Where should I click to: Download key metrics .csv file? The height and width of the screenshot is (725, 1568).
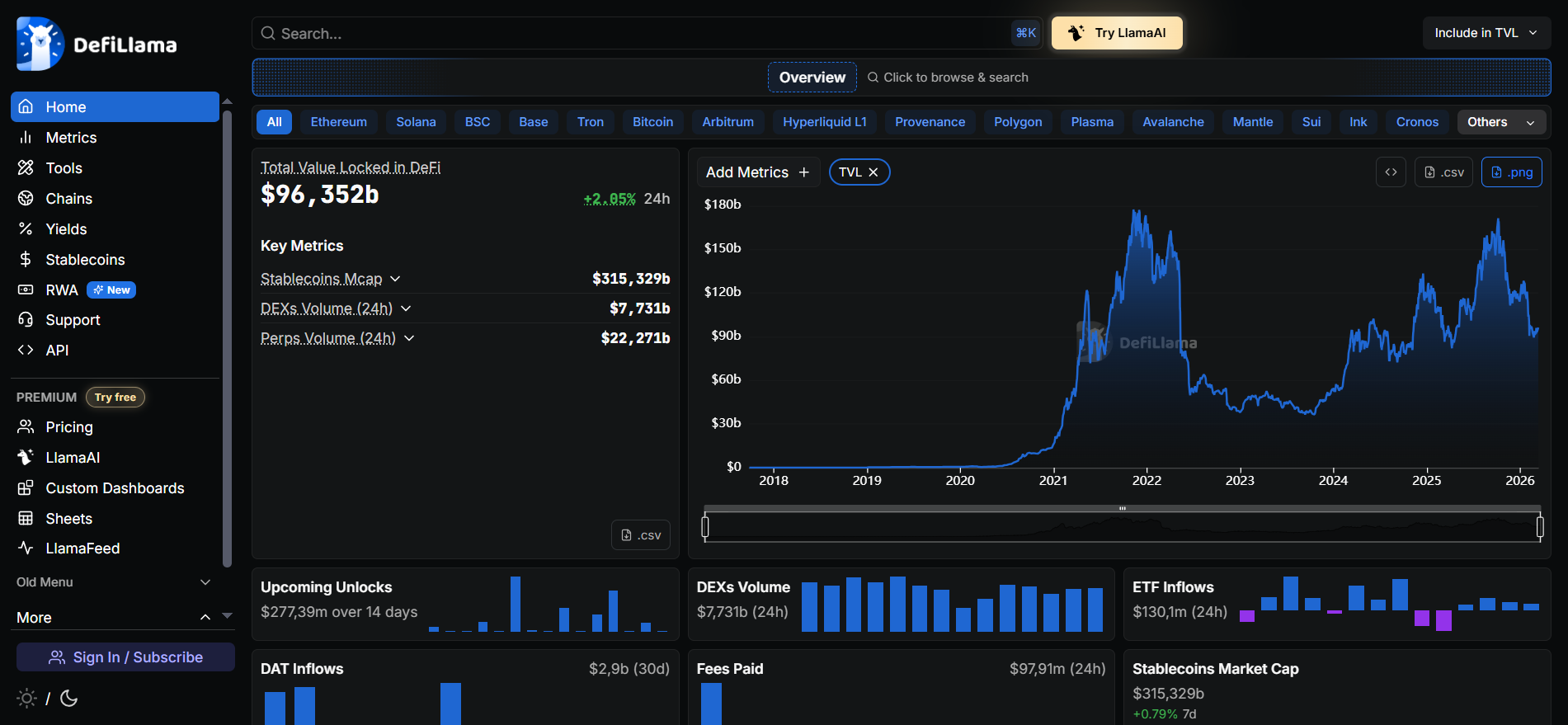coord(641,535)
